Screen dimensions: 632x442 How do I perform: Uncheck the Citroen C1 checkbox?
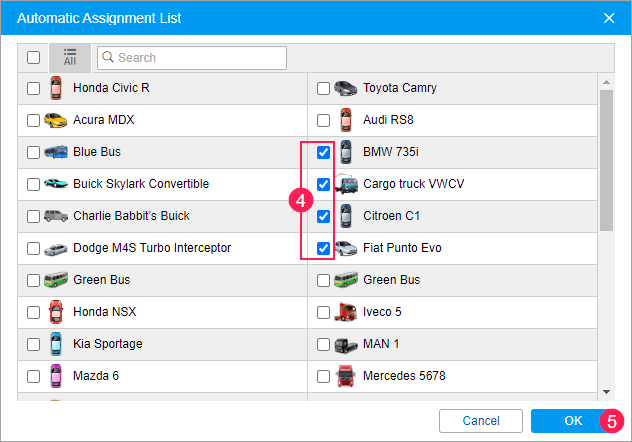pos(323,216)
